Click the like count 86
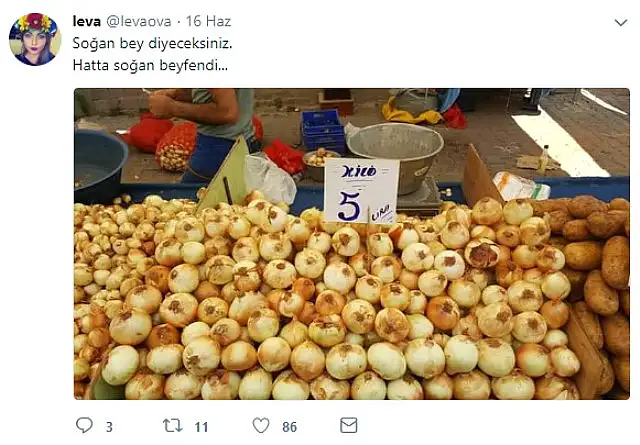This screenshot has width=640, height=445. coord(289,427)
